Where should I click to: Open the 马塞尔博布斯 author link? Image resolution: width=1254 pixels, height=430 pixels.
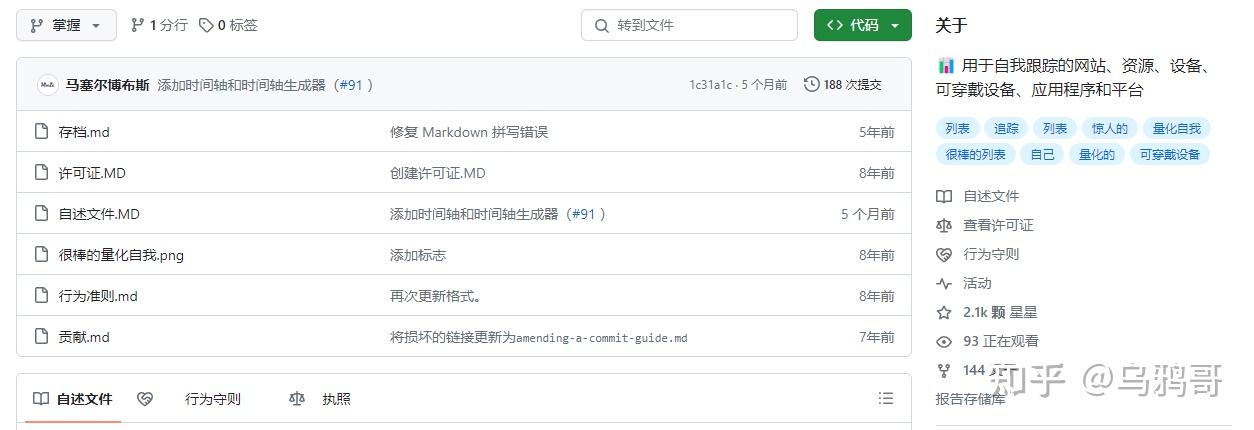107,85
